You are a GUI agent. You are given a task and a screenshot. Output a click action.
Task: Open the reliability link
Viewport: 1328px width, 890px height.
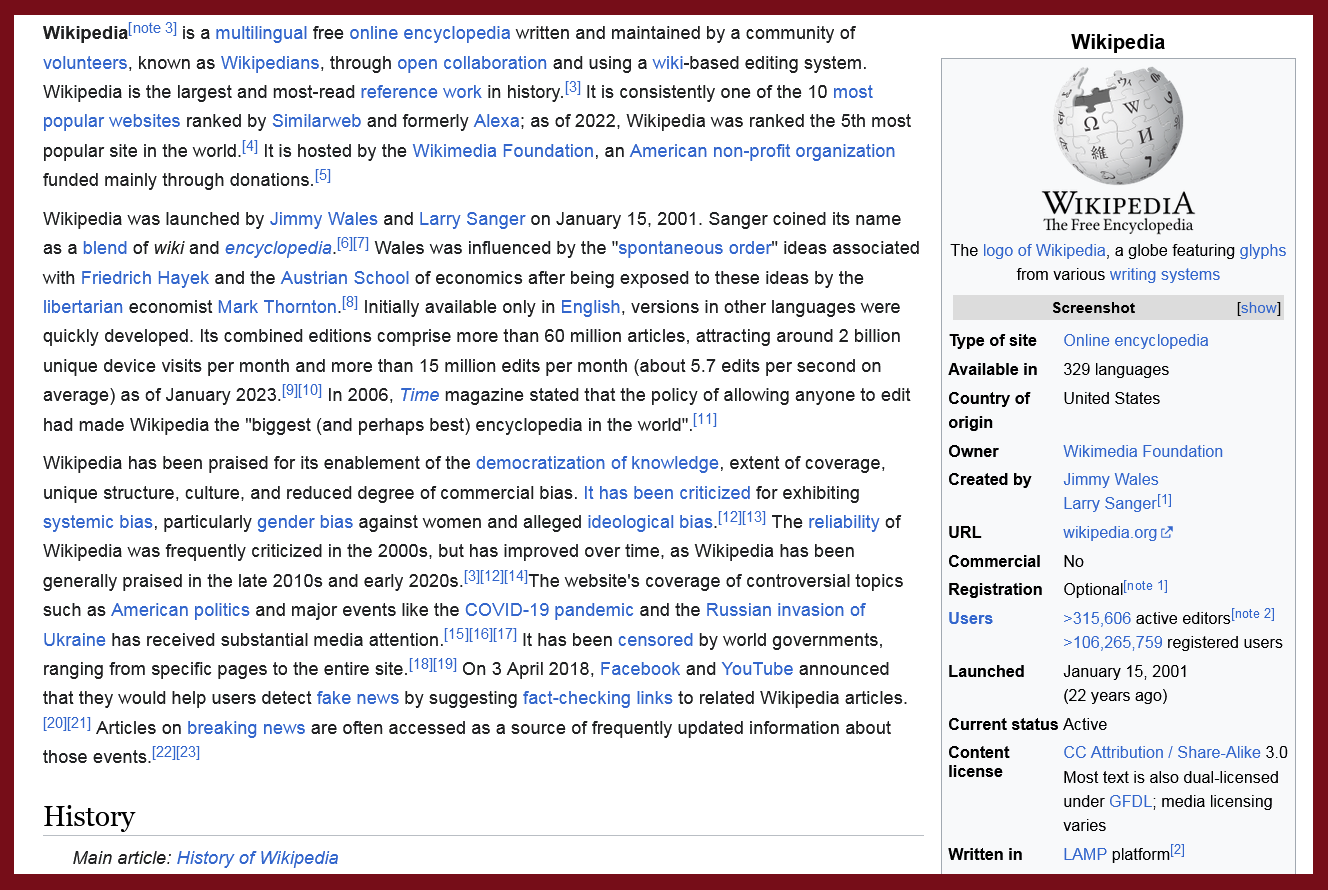(844, 522)
